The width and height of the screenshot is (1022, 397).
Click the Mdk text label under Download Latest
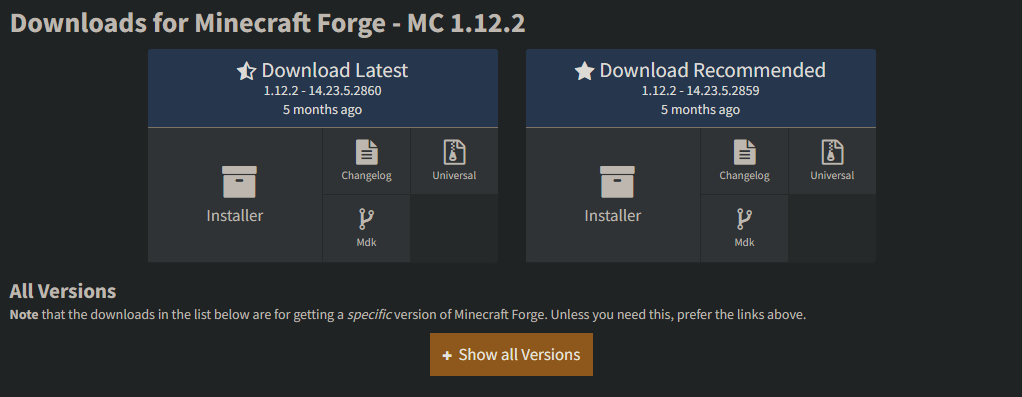pyautogui.click(x=366, y=243)
